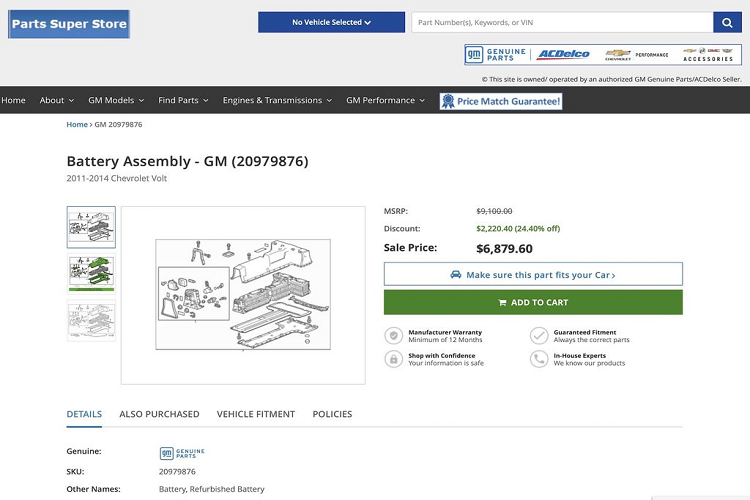Click the In-House Experts phone icon

(539, 359)
